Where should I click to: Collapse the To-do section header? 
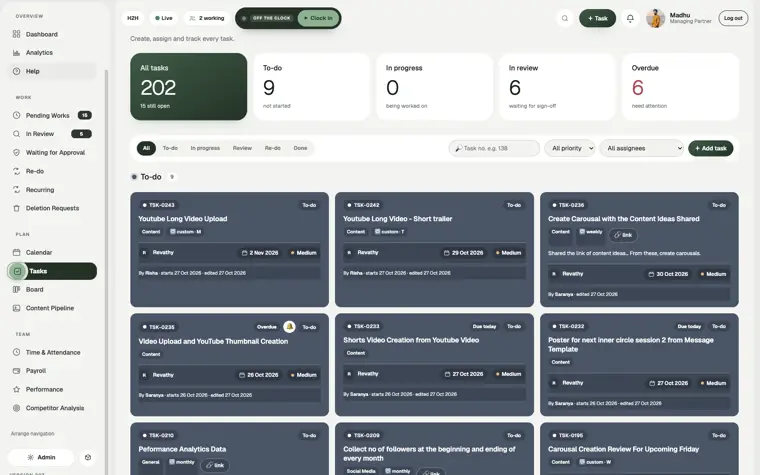point(153,177)
